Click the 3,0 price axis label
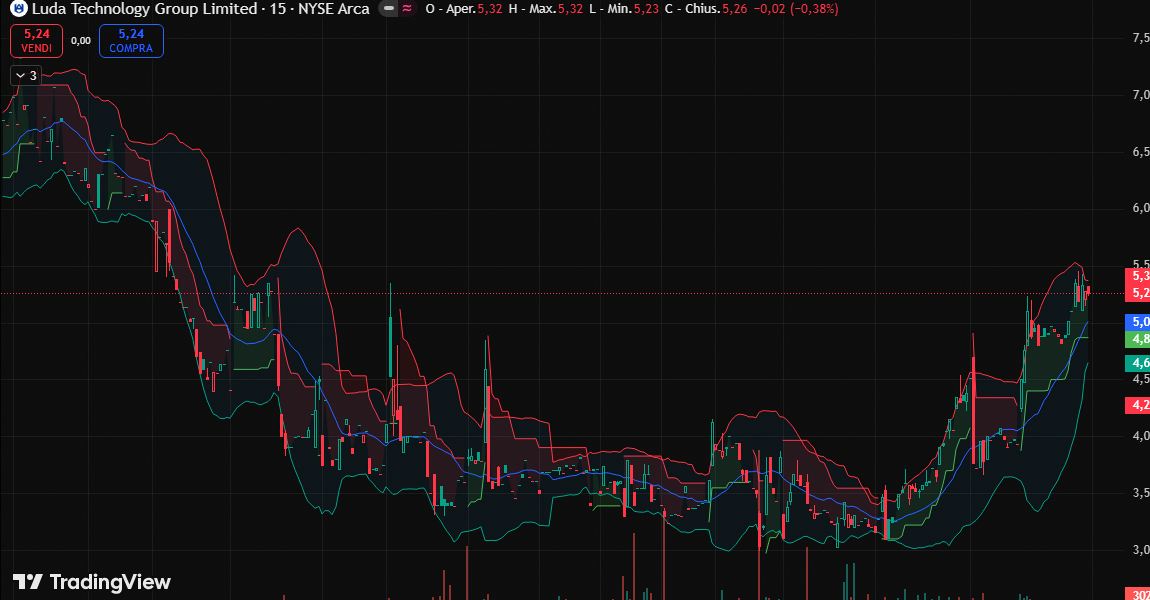Screen dimensions: 1150x600 1140,549
